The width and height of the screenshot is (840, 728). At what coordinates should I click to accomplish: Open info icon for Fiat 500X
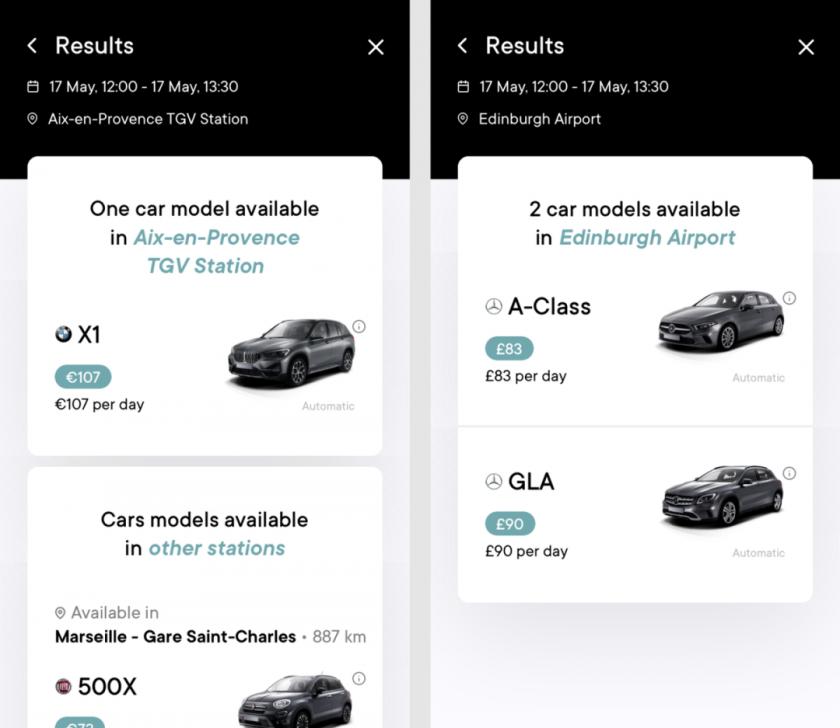(359, 679)
